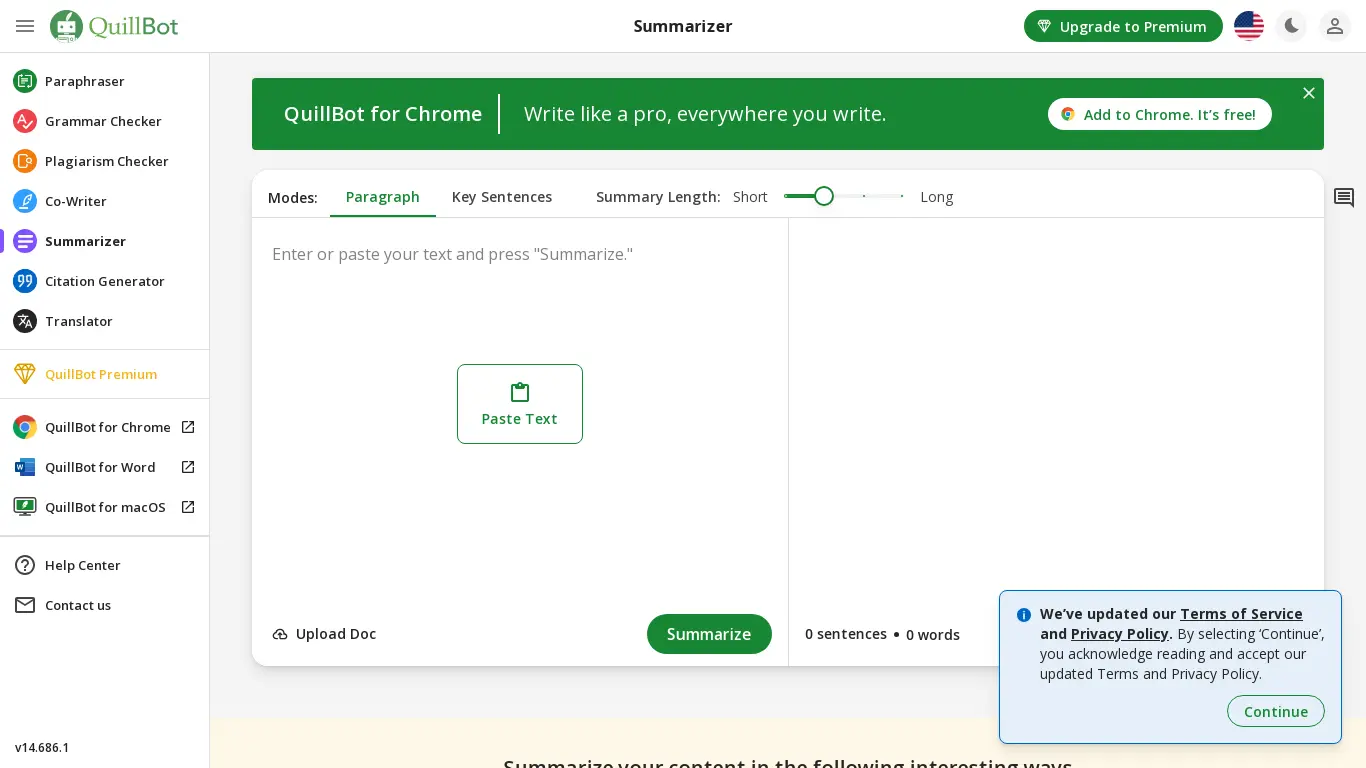Open QuillBot Premium sidebar label
Viewport: 1366px width, 768px height.
(x=101, y=374)
